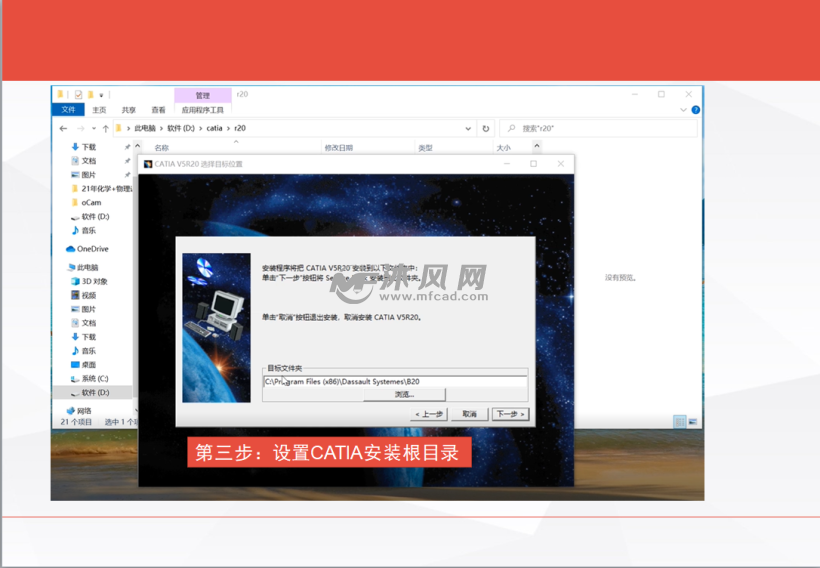Click the search r20 box
The height and width of the screenshot is (568, 820).
(x=598, y=128)
